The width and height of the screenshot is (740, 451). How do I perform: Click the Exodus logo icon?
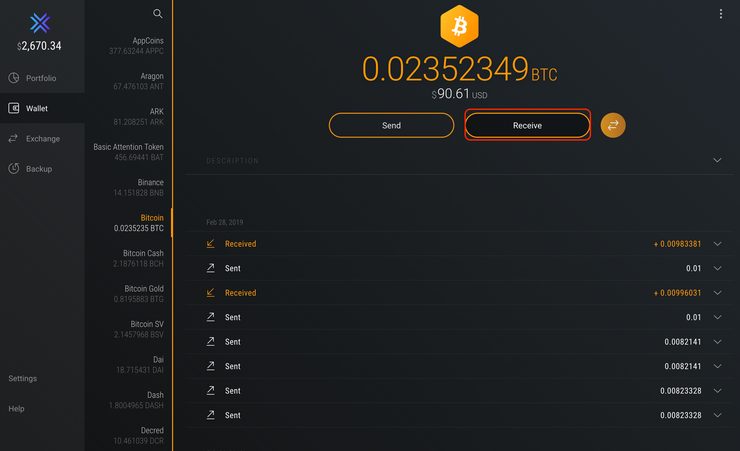pos(40,23)
